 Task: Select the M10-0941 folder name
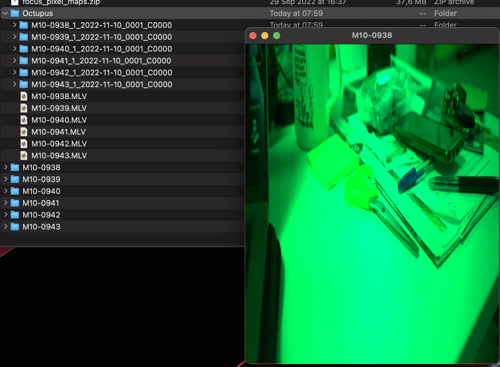(x=41, y=203)
